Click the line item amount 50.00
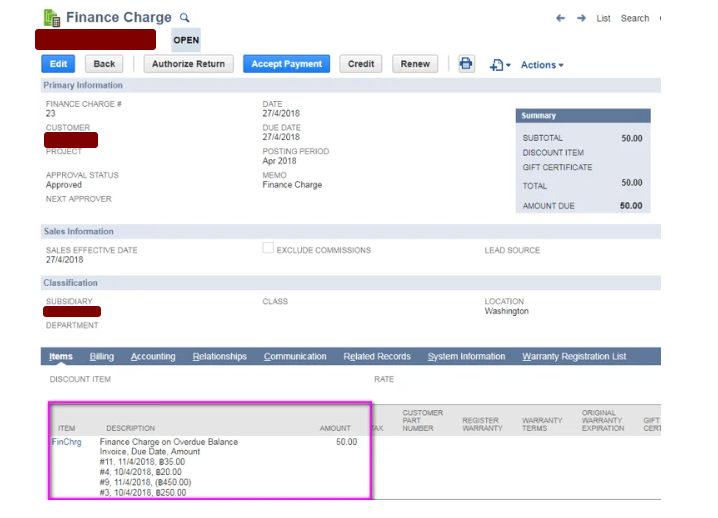Viewport: 718px width, 518px height. [346, 442]
